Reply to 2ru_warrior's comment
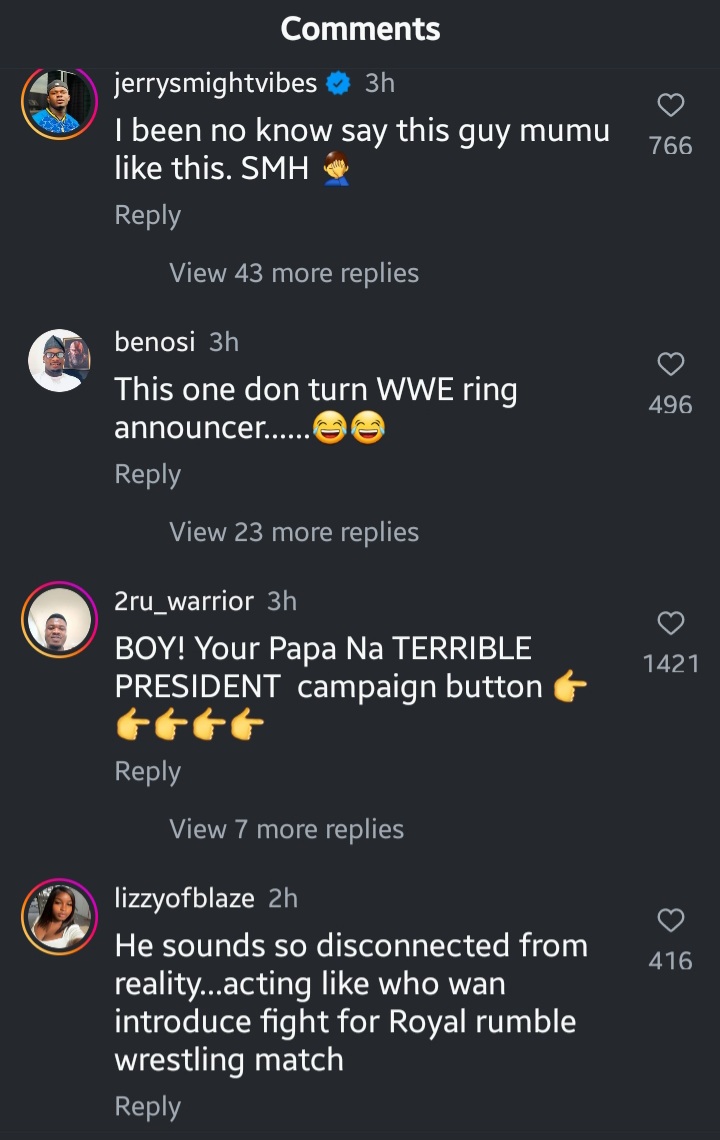Screen dimensions: 720x1140 tap(147, 772)
